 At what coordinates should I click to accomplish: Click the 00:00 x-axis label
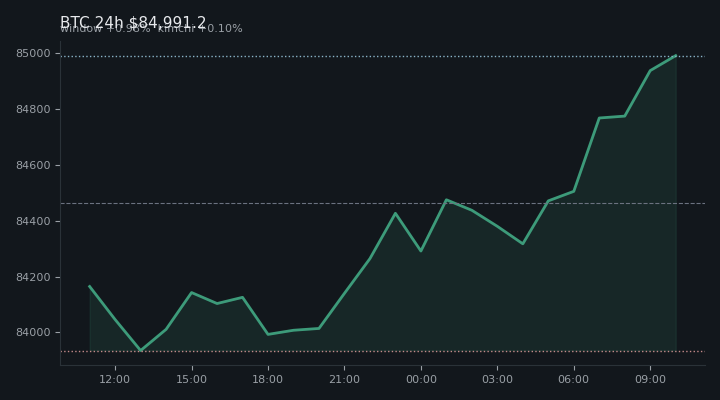point(421,379)
